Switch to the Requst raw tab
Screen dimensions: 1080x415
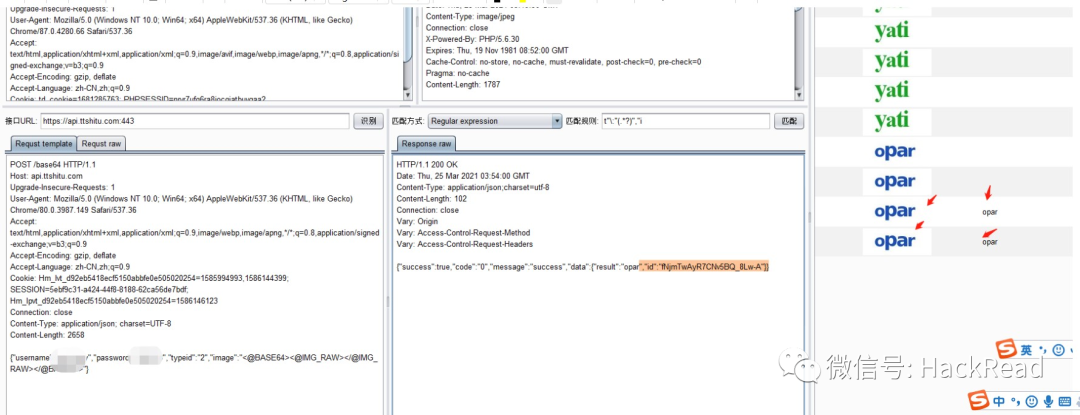[101, 144]
